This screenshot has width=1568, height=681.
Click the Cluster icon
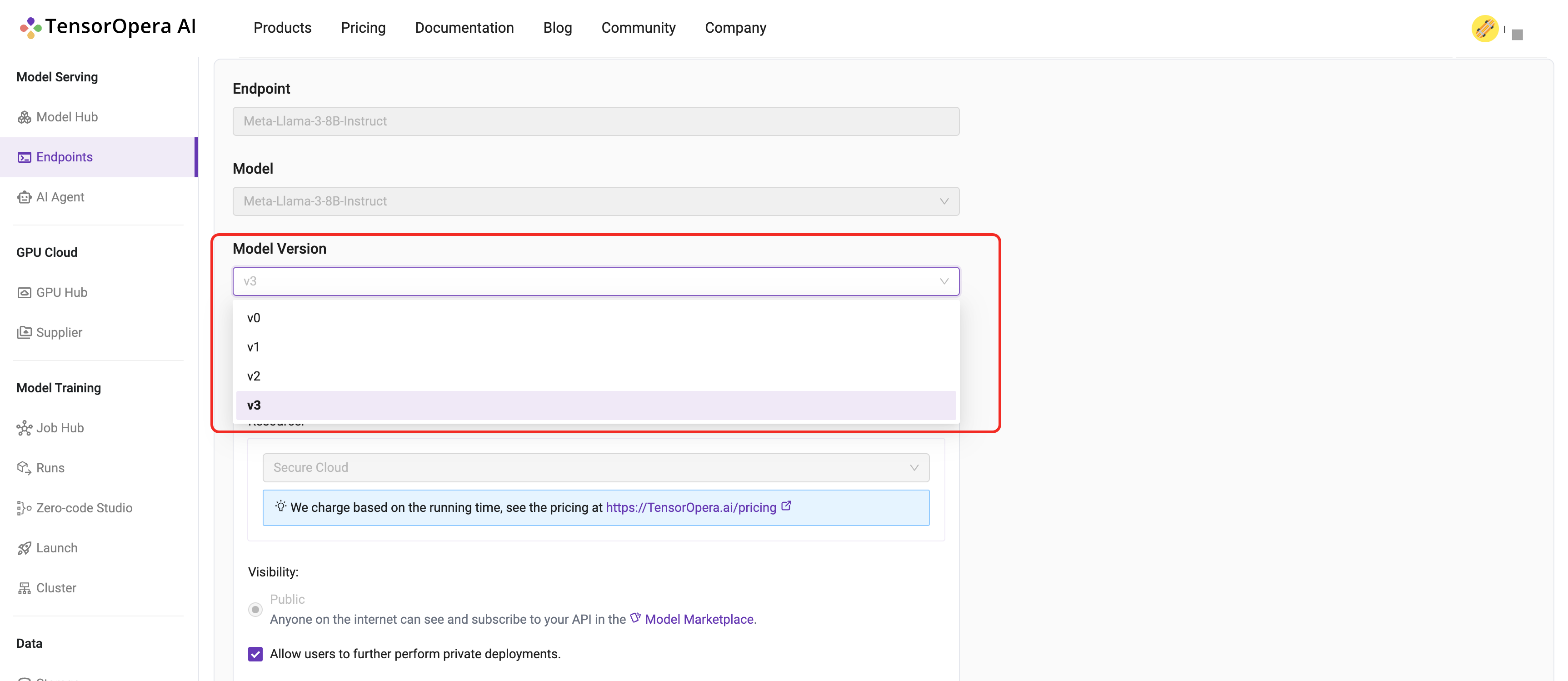(25, 588)
